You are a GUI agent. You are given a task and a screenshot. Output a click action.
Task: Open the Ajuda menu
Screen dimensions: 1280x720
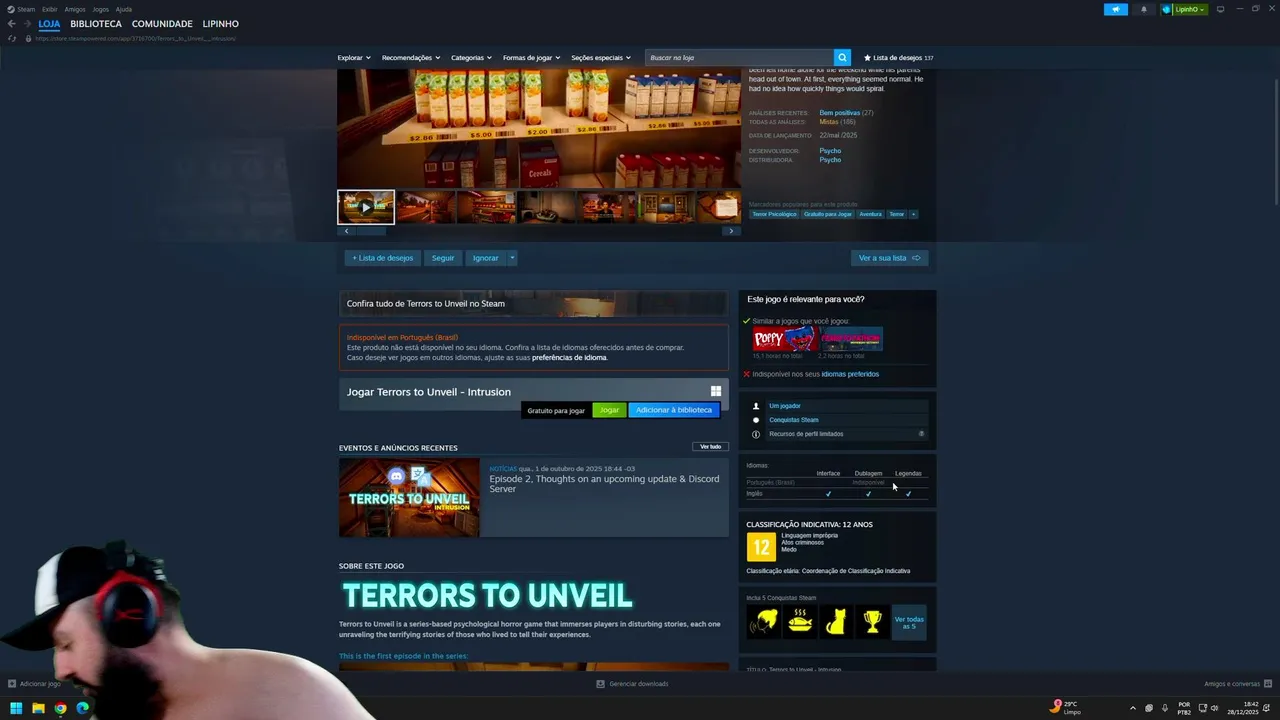124,9
